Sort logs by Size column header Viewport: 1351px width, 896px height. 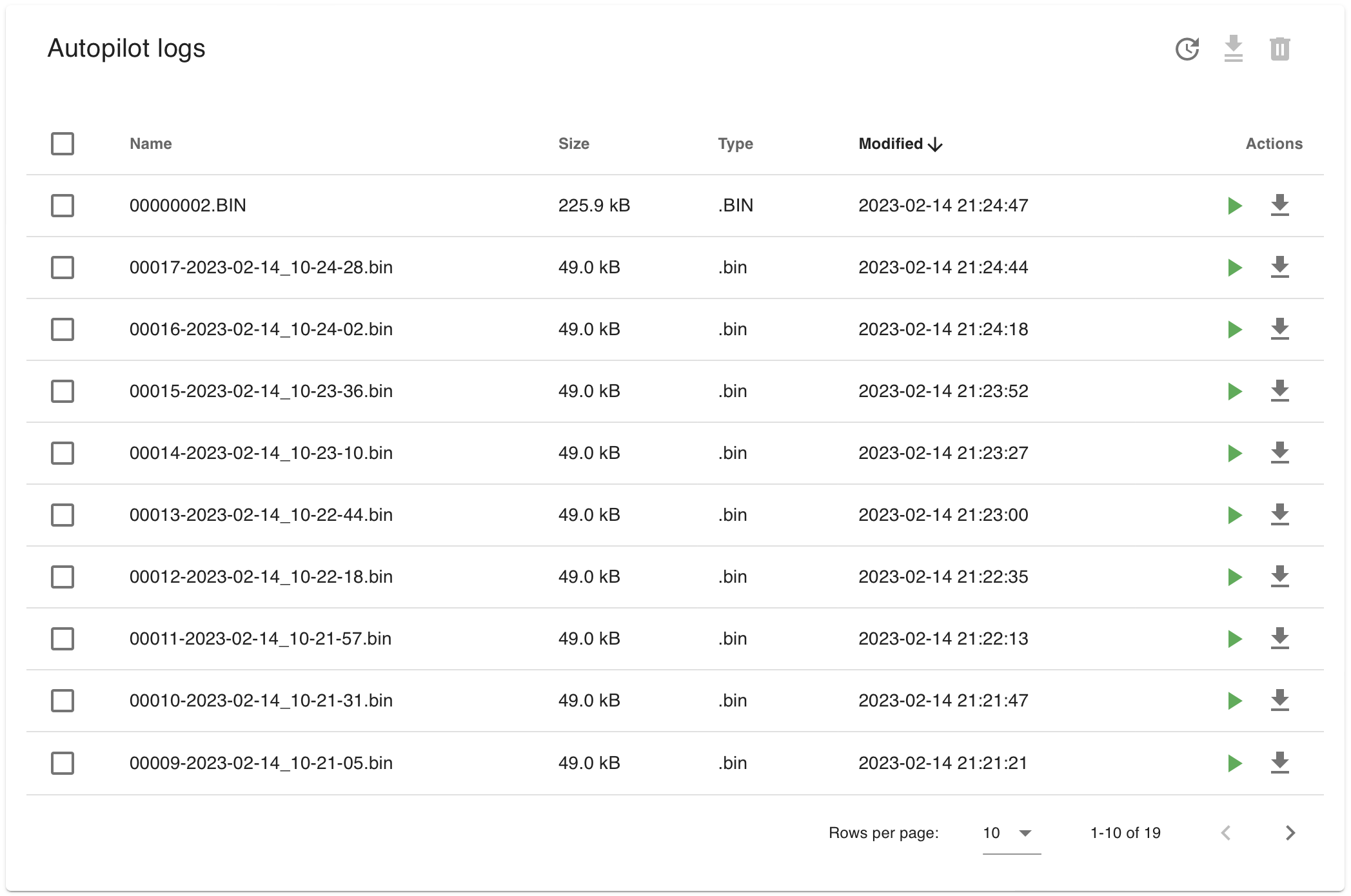pos(573,144)
